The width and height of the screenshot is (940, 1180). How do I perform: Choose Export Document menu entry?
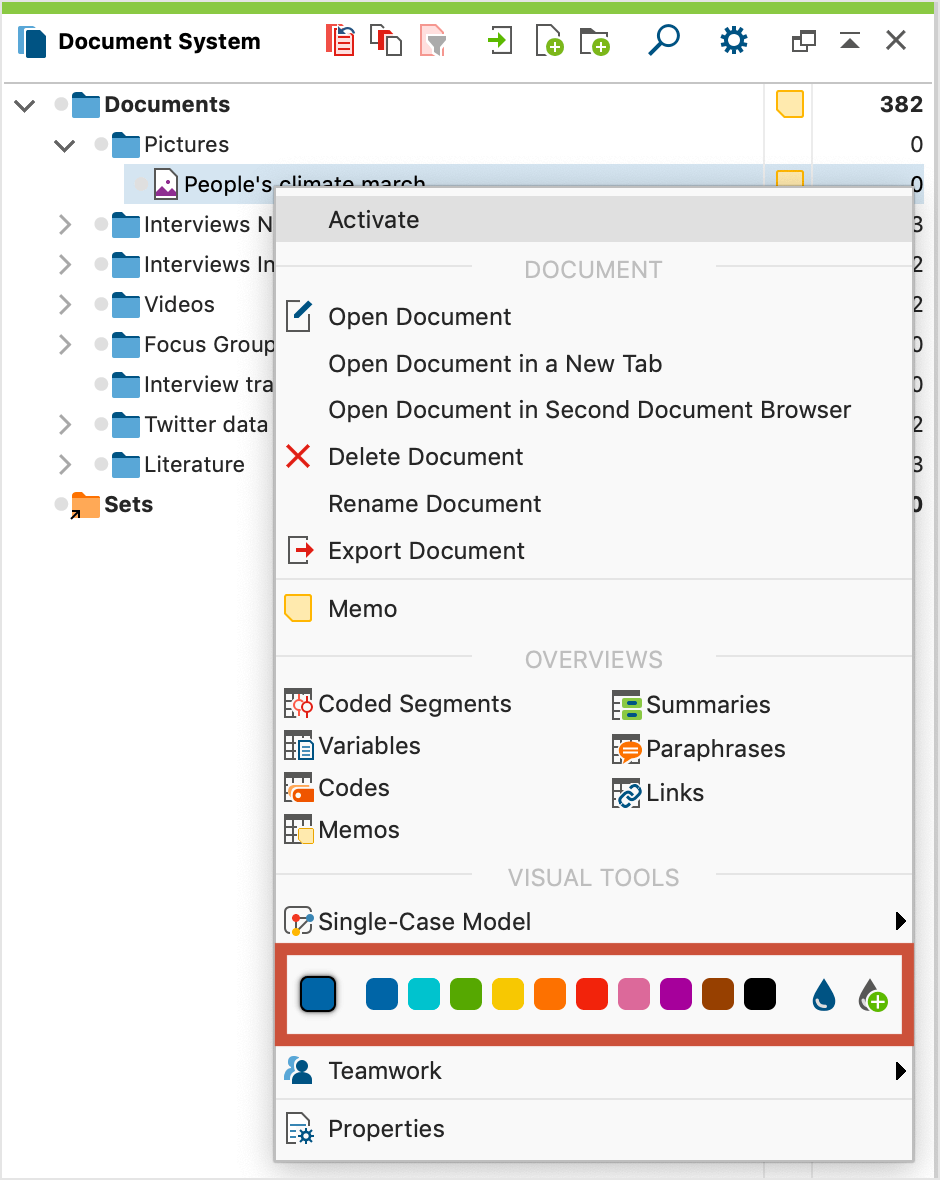tap(426, 551)
